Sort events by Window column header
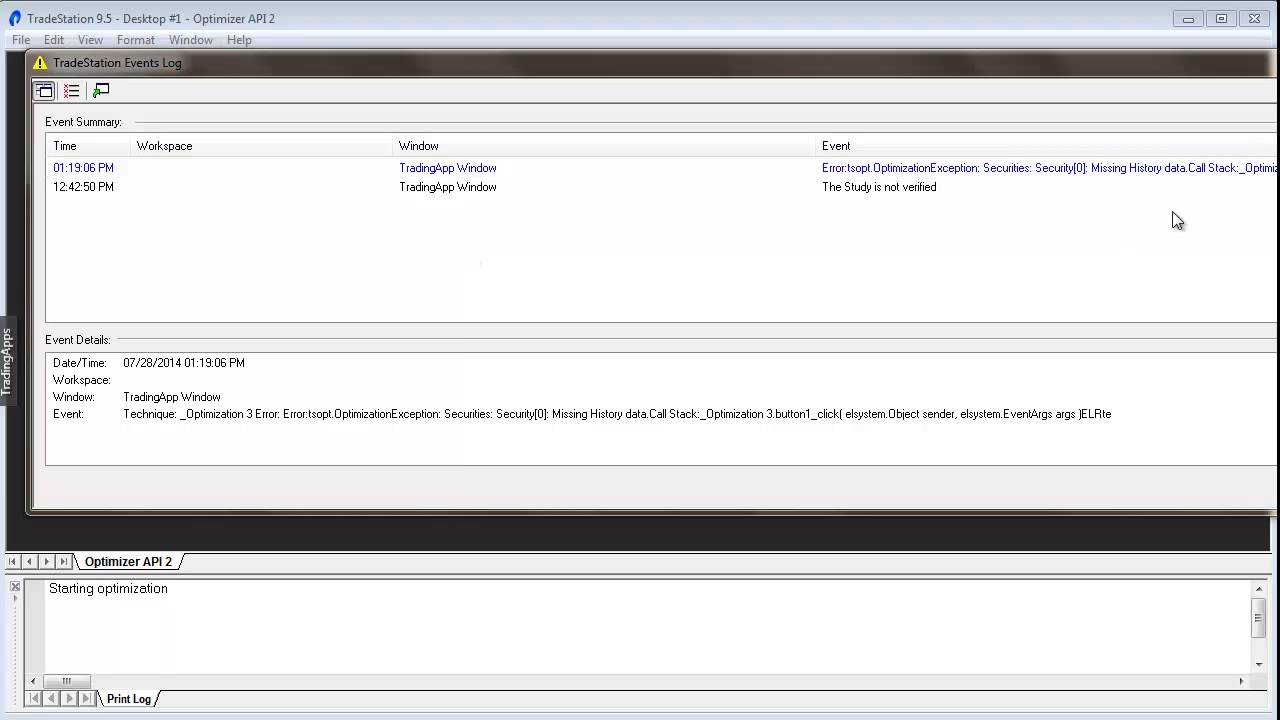The width and height of the screenshot is (1280, 720). (604, 146)
